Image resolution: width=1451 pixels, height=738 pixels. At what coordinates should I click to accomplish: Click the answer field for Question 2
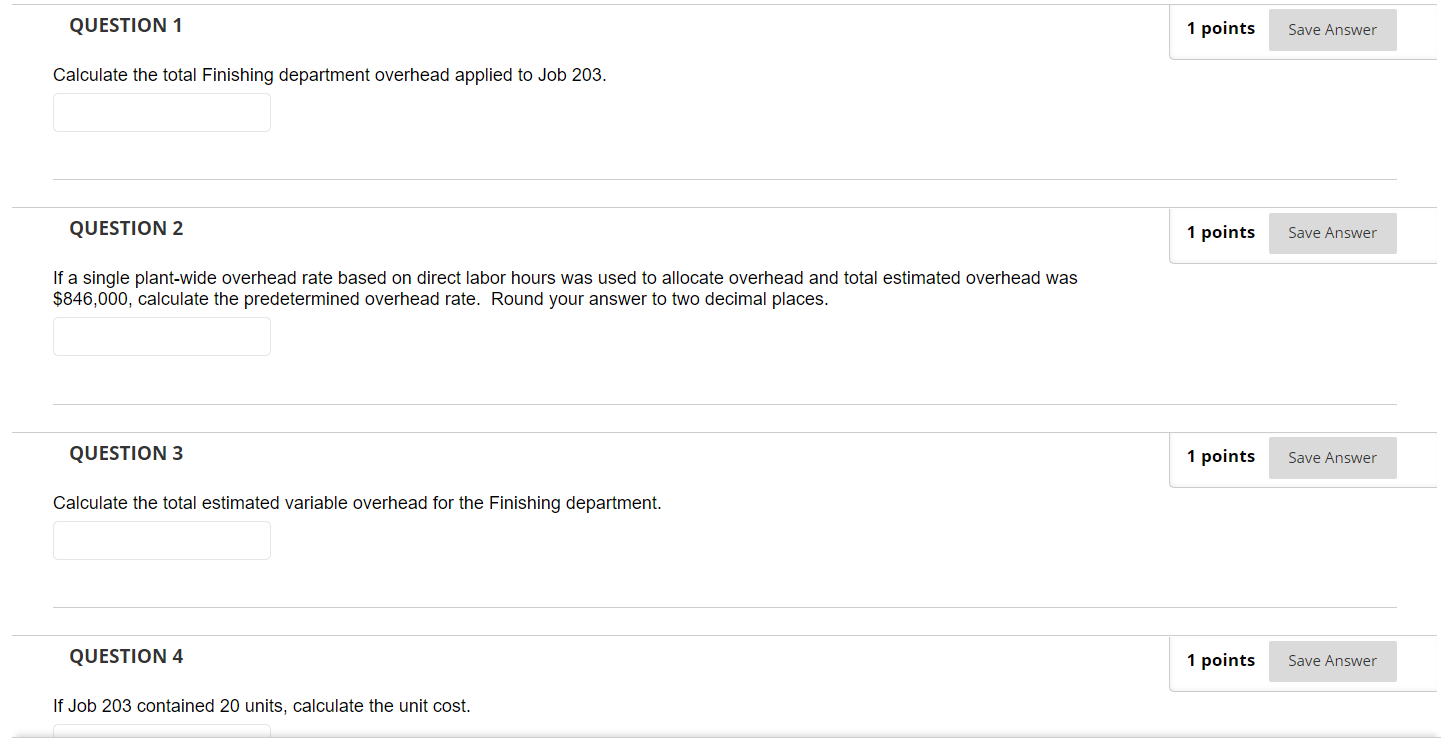pos(161,336)
